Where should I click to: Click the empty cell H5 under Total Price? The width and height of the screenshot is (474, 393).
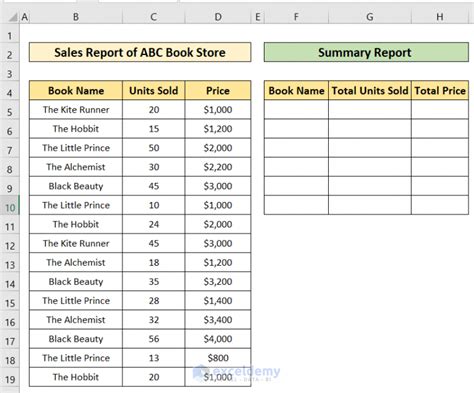[440, 110]
